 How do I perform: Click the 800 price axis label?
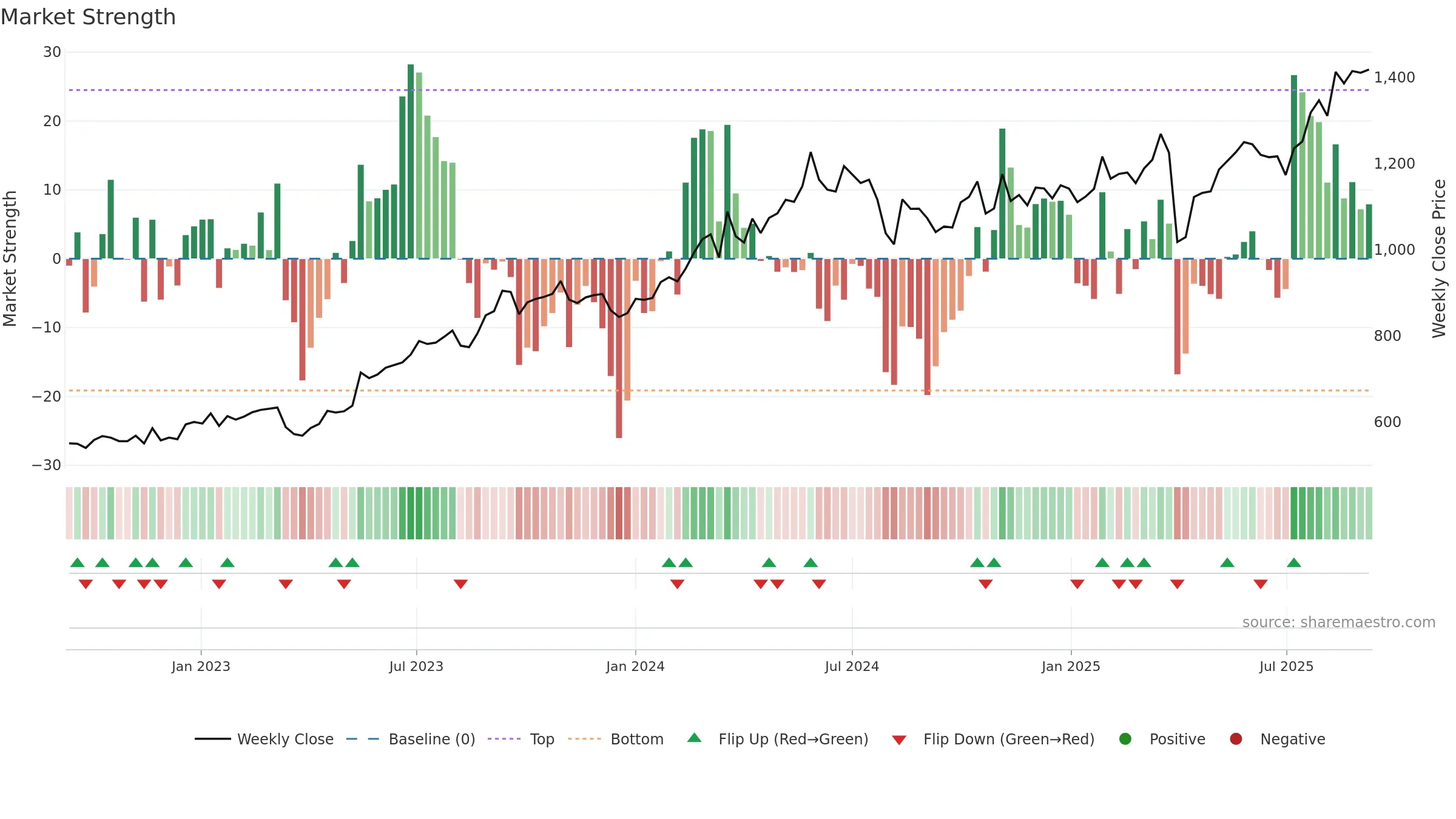[x=1387, y=336]
